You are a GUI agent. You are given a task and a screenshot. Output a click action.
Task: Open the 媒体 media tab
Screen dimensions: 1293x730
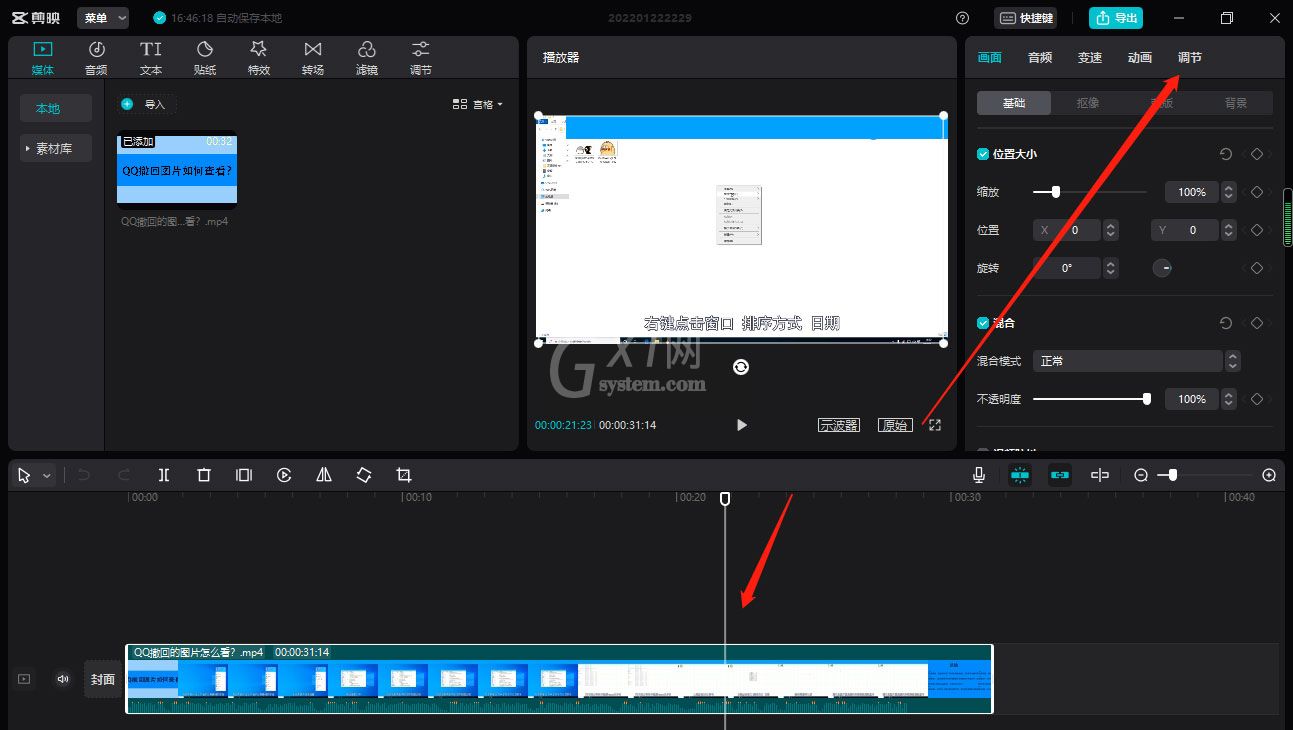[x=43, y=58]
